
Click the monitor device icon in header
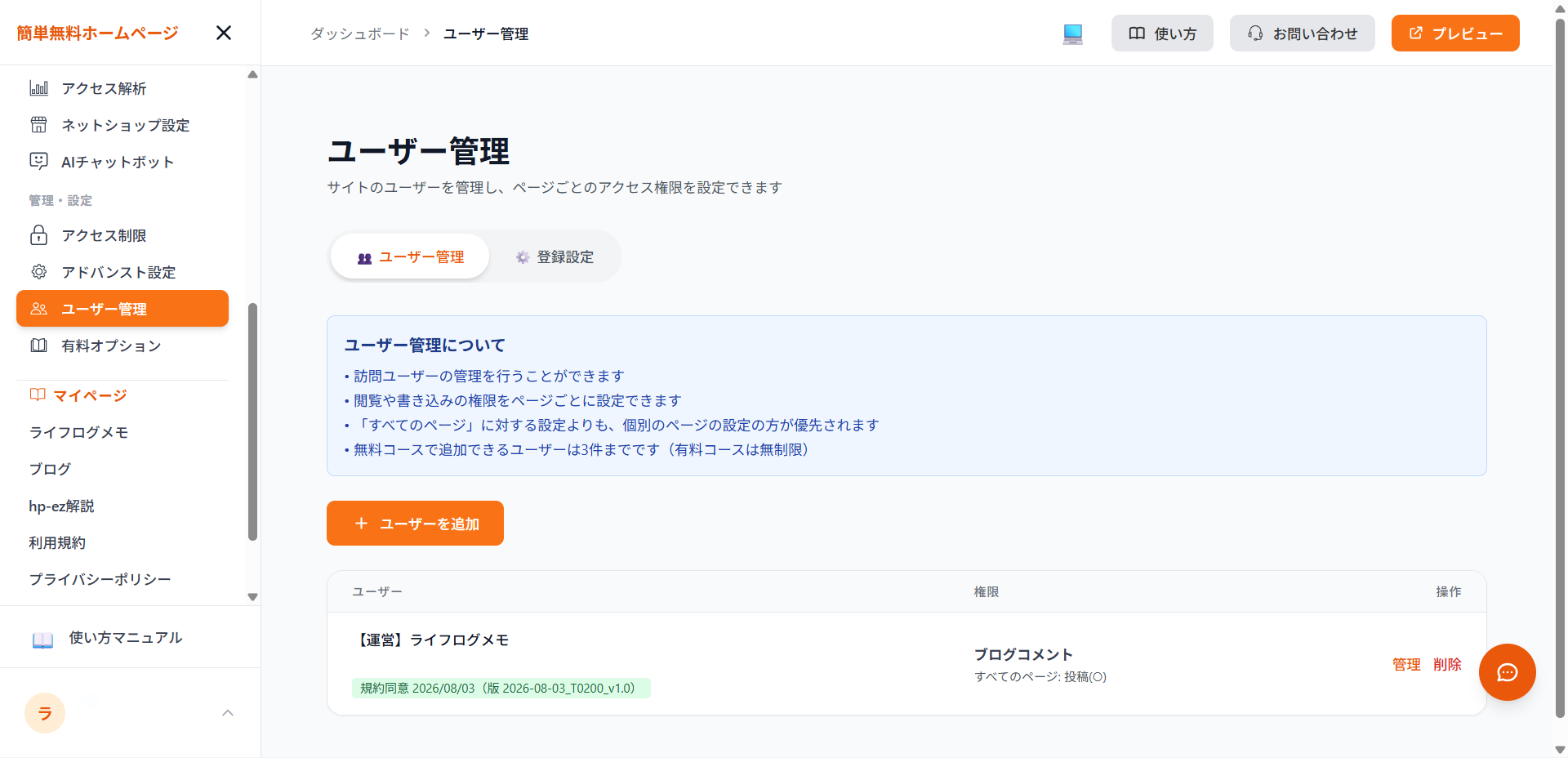(1073, 33)
